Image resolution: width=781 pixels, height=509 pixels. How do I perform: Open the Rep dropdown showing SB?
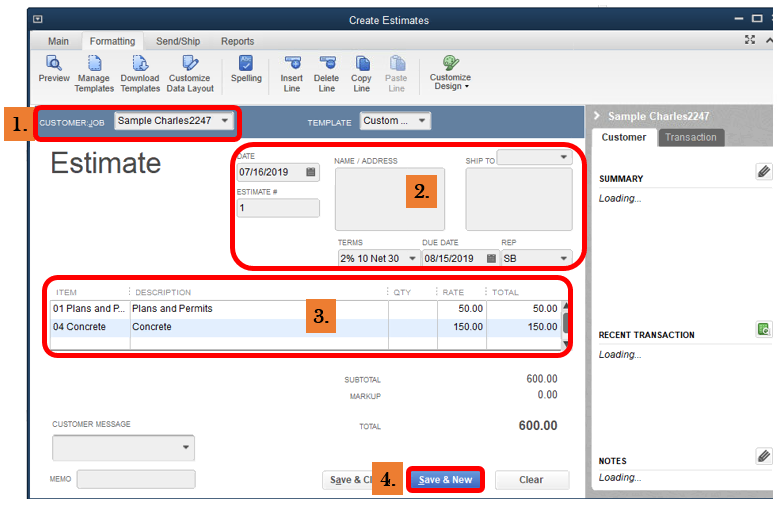click(x=563, y=258)
